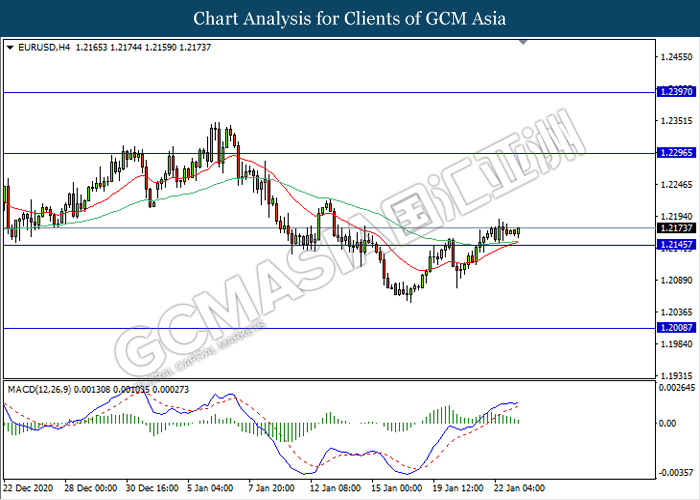Select the 22 Dec 2020 date label

[x=29, y=490]
